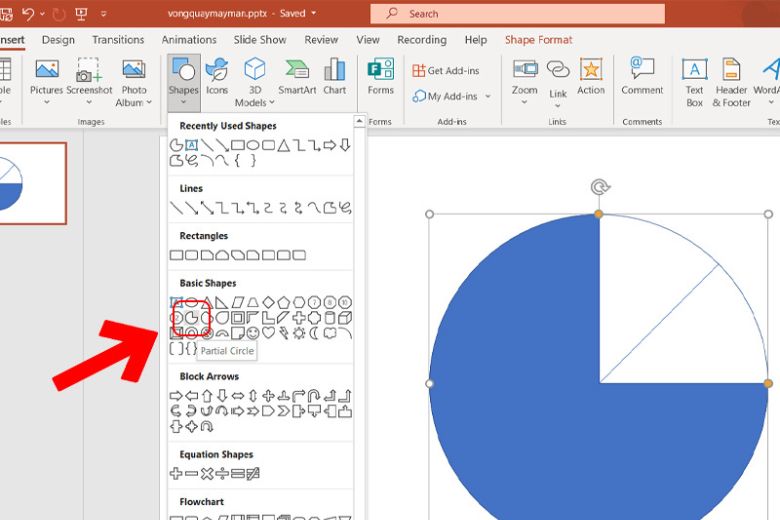
Task: Go to the Animations tab
Action: (x=189, y=40)
